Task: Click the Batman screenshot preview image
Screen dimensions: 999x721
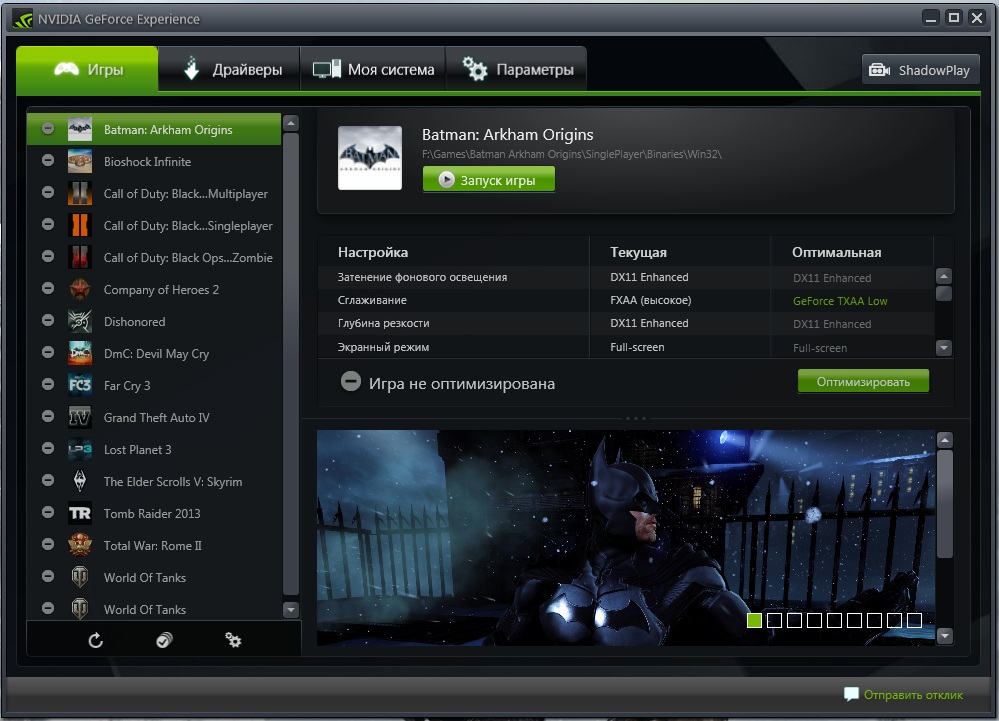Action: click(x=626, y=538)
